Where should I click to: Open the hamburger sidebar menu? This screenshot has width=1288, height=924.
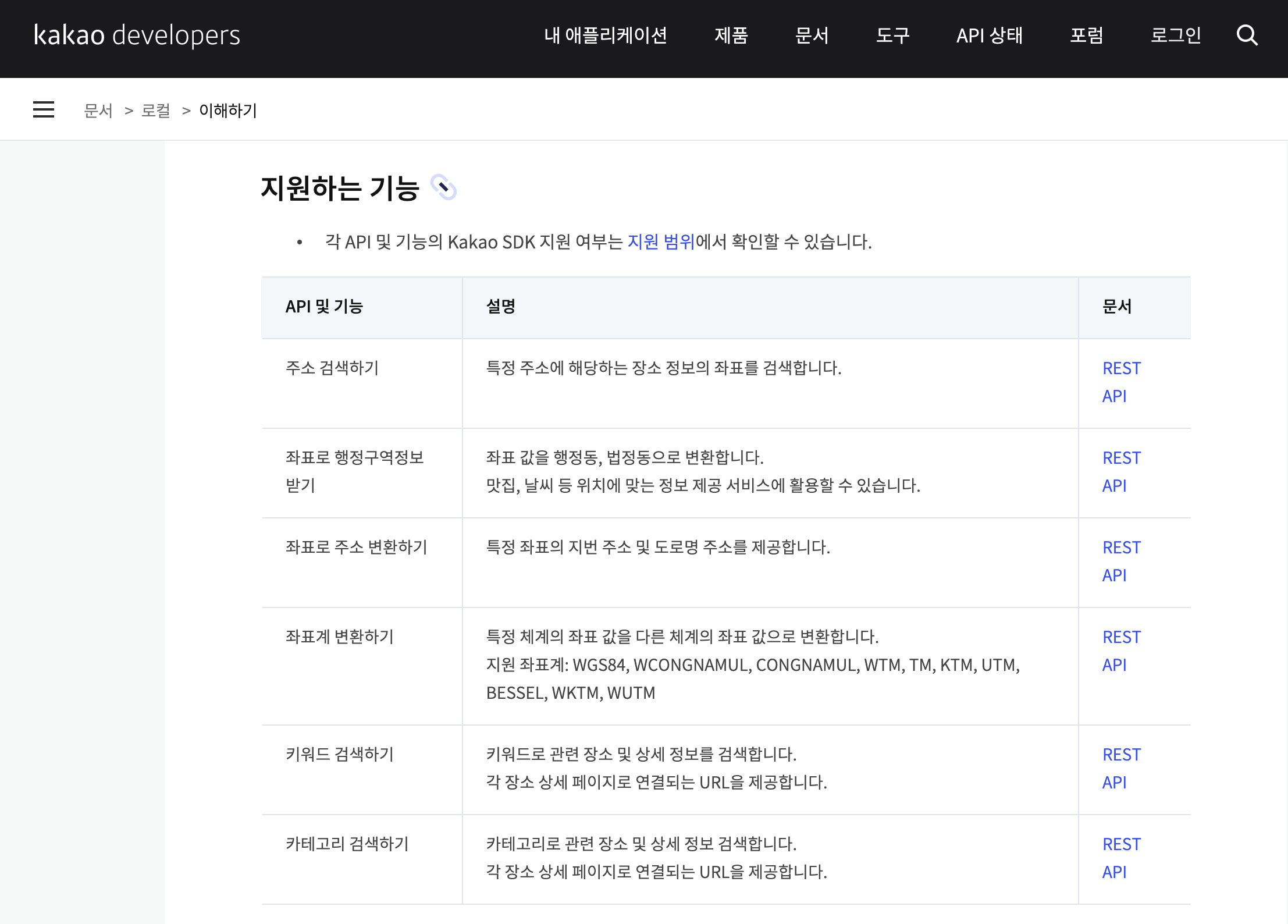pos(44,109)
